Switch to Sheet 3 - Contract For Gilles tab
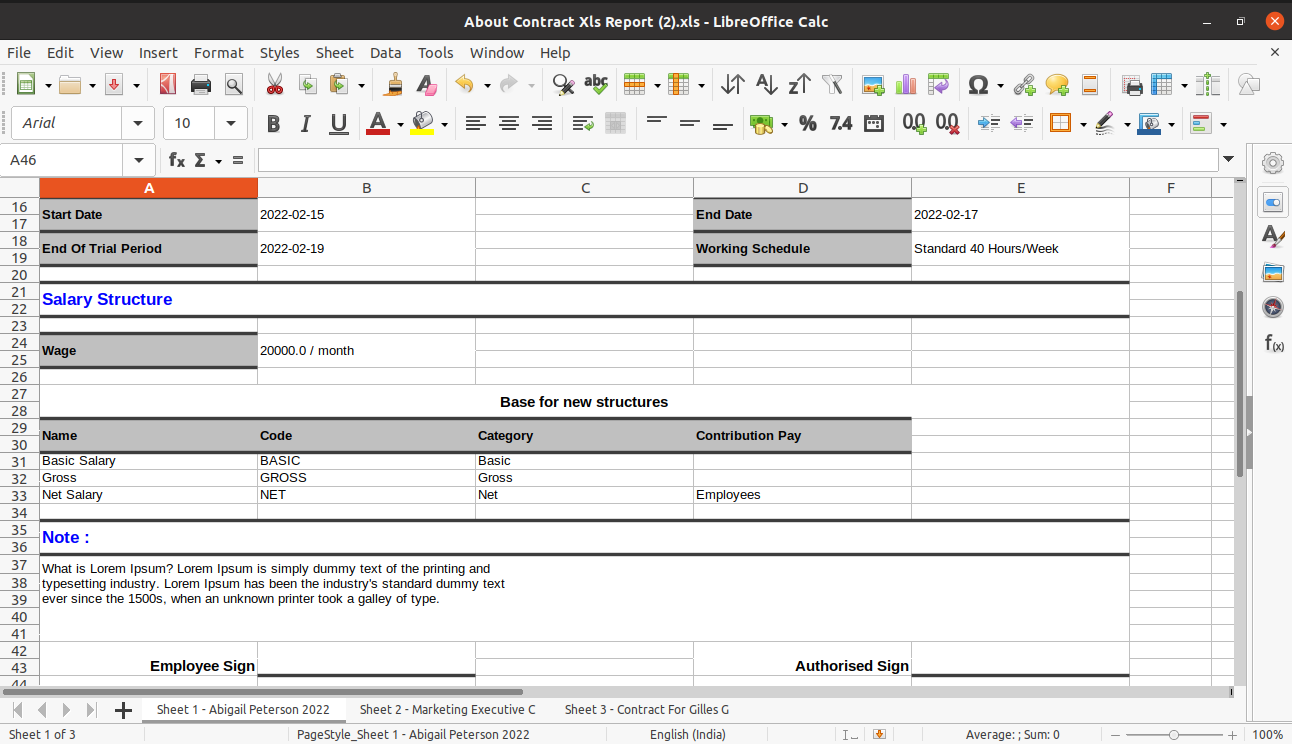 pos(646,709)
